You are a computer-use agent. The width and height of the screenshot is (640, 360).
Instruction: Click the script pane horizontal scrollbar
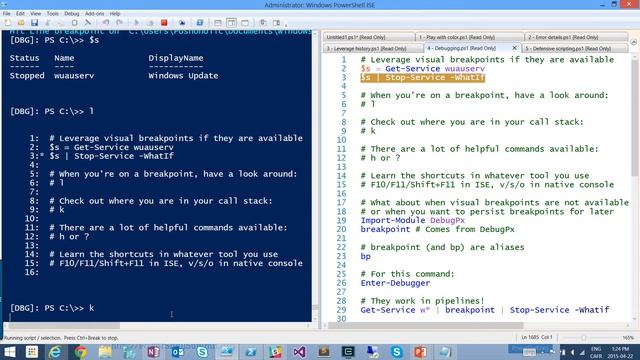pyautogui.click(x=425, y=326)
